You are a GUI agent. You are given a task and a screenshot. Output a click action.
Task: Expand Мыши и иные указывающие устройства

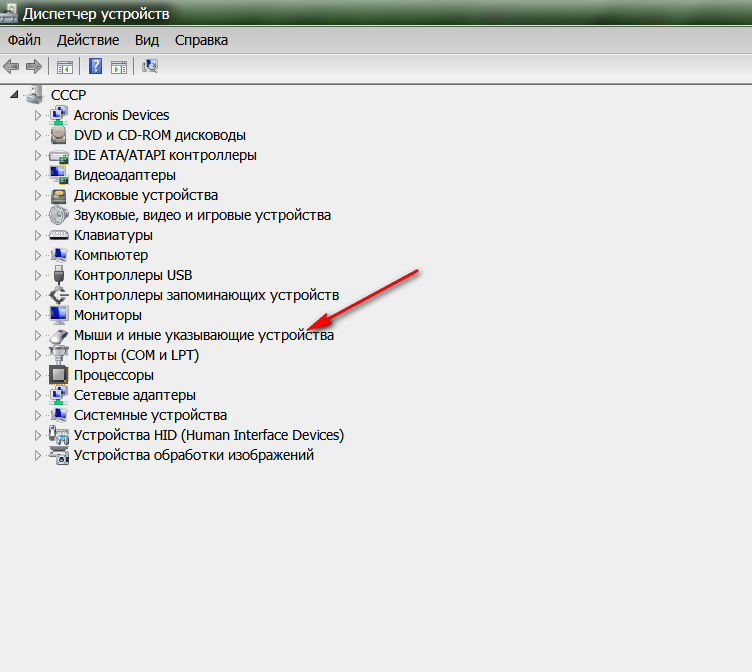37,335
